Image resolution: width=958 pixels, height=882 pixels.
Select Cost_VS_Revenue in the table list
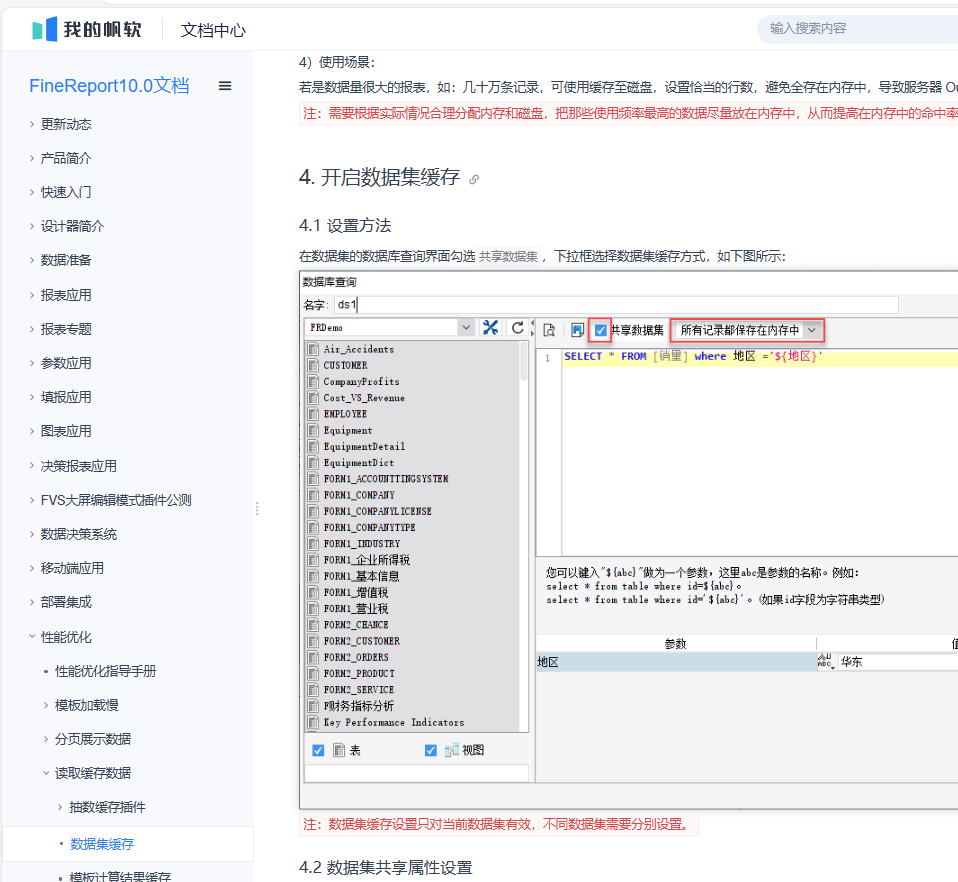(x=364, y=398)
